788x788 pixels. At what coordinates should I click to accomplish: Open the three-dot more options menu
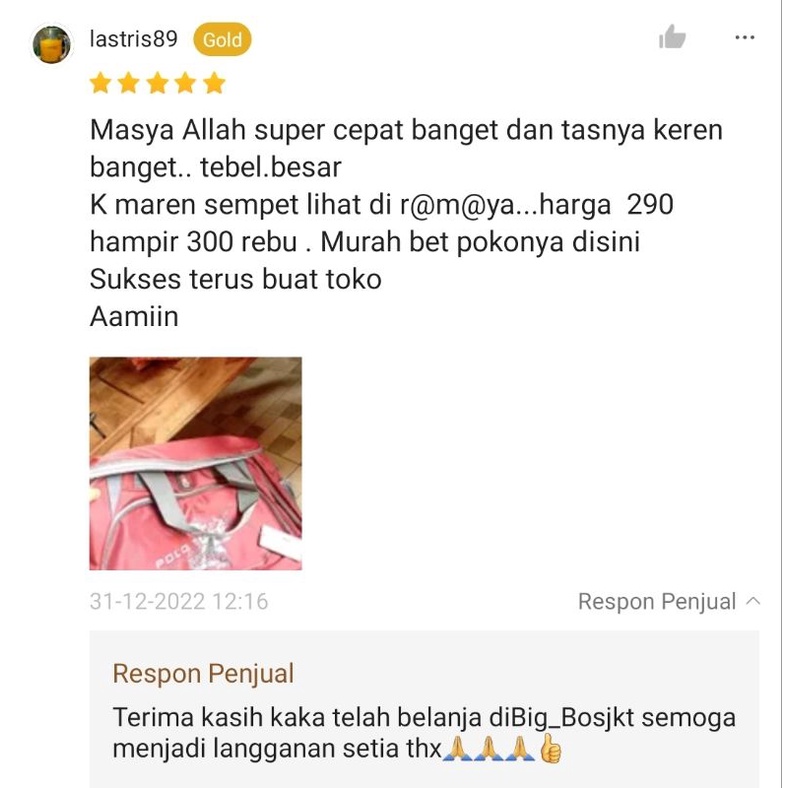point(744,37)
